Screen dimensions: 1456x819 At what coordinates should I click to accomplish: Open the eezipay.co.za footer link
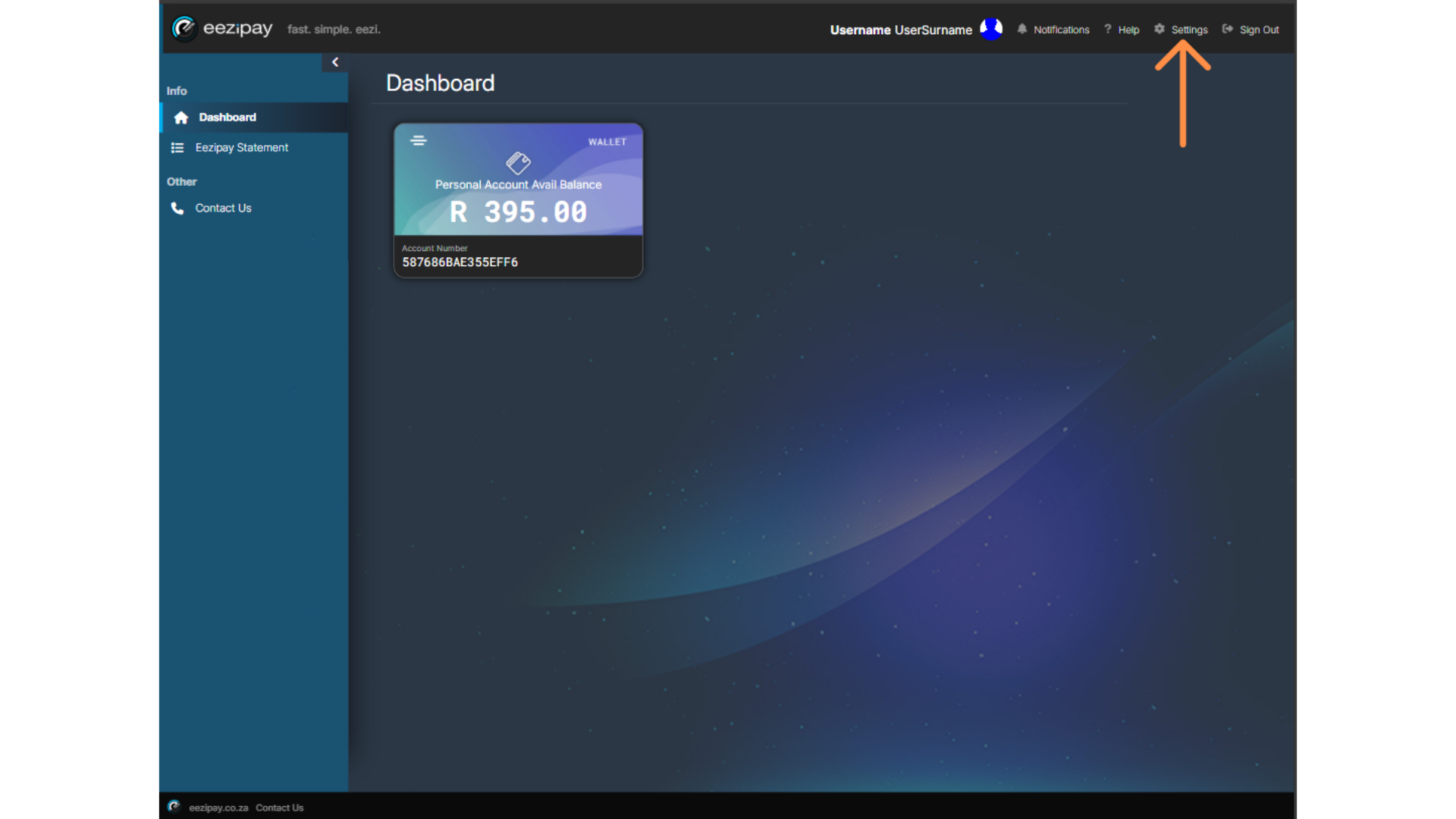click(218, 808)
